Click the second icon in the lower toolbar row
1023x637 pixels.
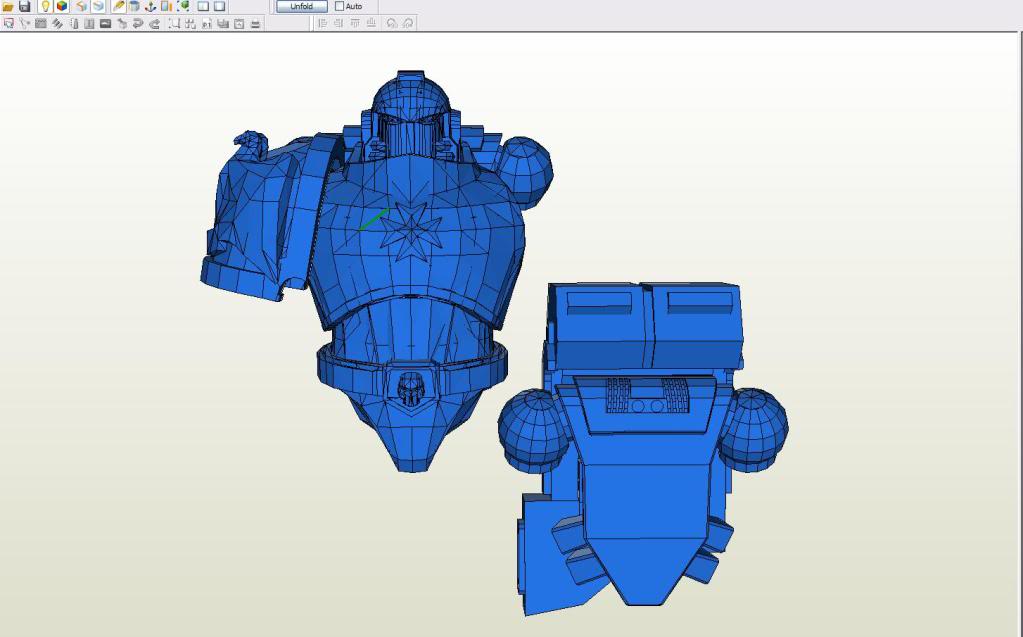[25, 23]
